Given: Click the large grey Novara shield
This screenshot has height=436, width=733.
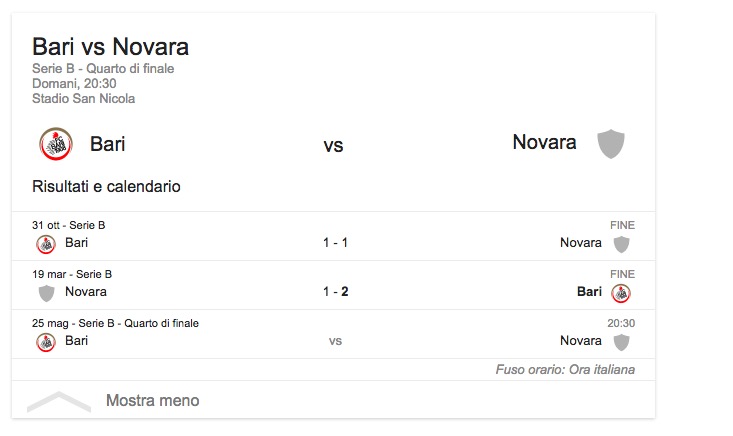Looking at the screenshot, I should click(x=610, y=144).
